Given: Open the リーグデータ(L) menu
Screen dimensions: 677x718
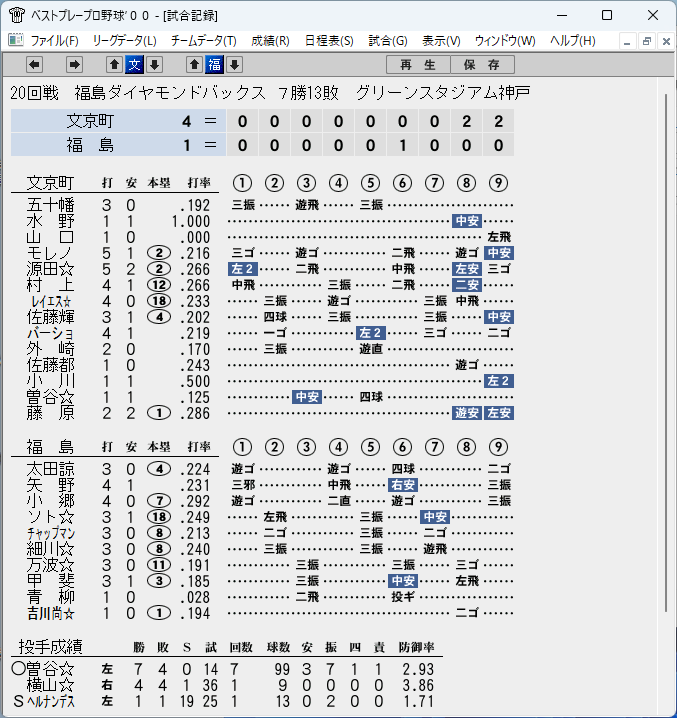Looking at the screenshot, I should point(125,41).
